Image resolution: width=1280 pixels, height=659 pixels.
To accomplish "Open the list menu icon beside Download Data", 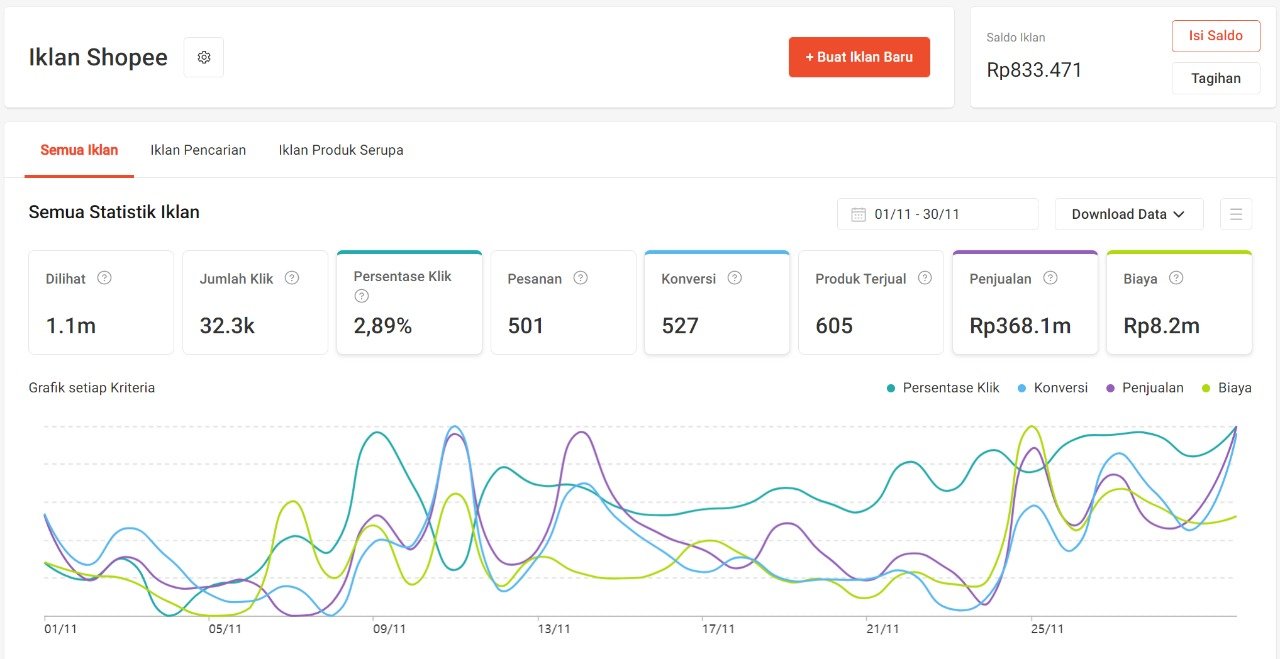I will pos(1236,214).
